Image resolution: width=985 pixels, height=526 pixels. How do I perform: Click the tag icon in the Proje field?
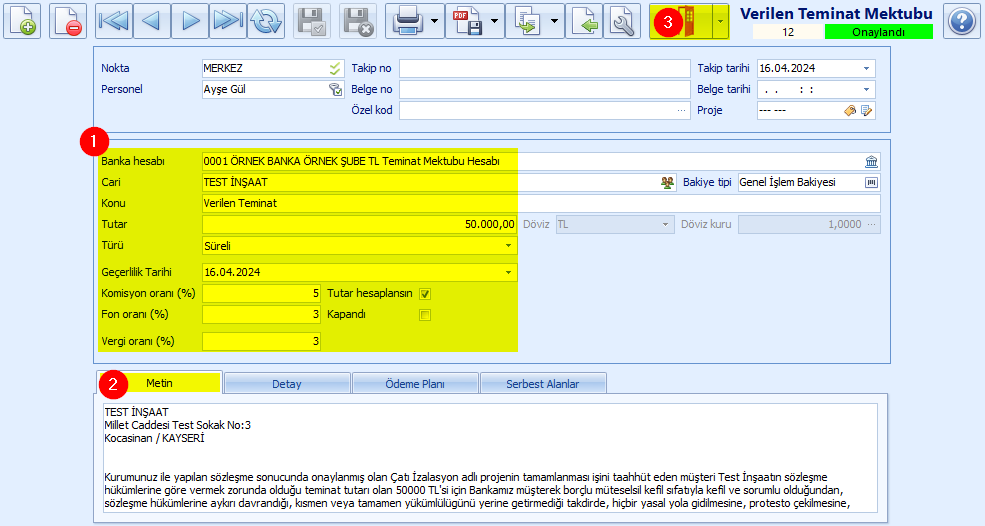tap(850, 111)
